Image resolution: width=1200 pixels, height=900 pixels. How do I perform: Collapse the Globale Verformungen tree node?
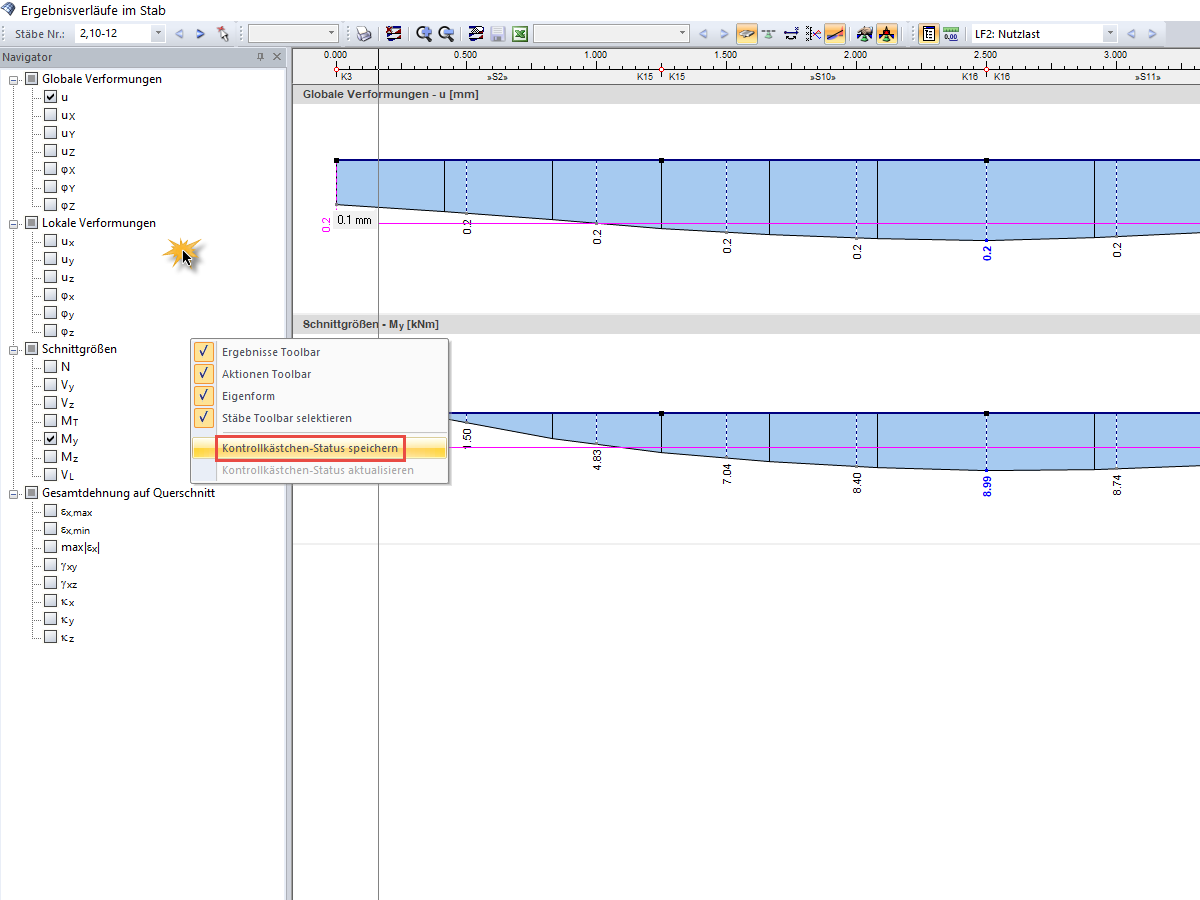[14, 79]
